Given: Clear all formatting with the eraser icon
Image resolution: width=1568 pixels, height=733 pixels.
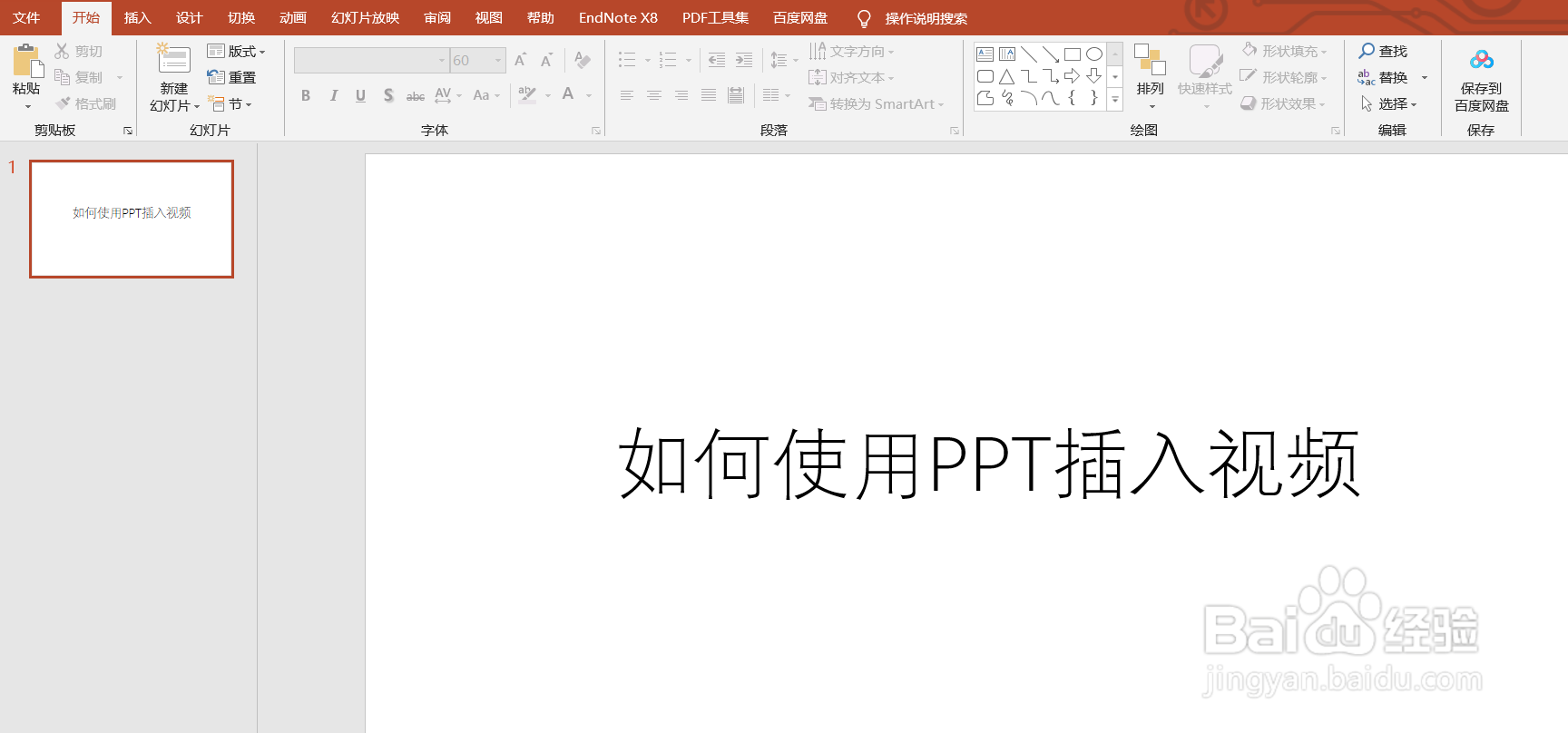Looking at the screenshot, I should pos(583,60).
